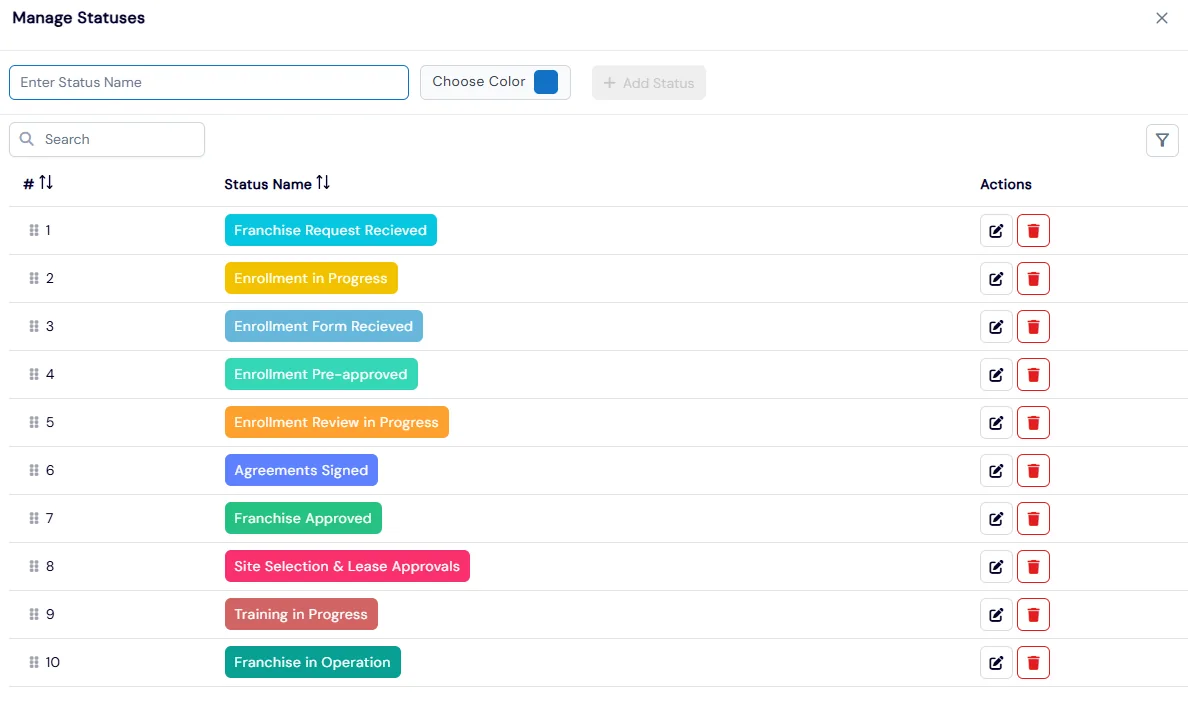1188x702 pixels.
Task: Click the drag handle for row 10
Action: click(x=34, y=662)
